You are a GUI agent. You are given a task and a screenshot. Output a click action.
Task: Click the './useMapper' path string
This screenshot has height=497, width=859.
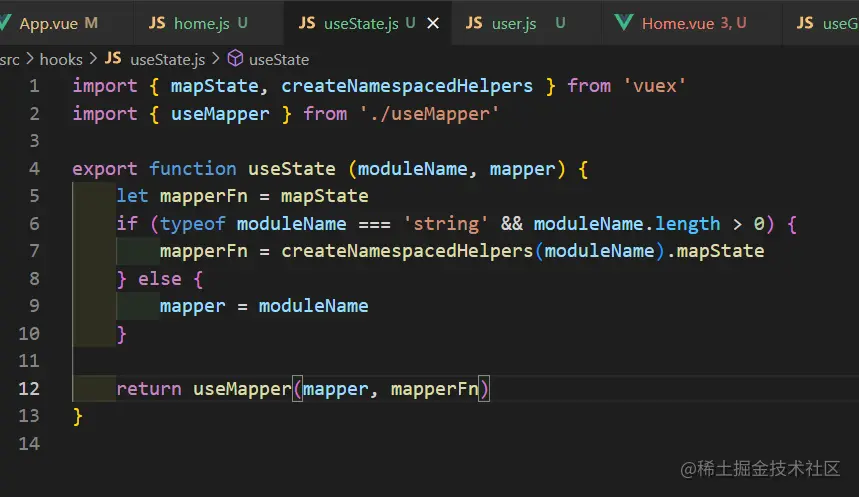point(429,114)
